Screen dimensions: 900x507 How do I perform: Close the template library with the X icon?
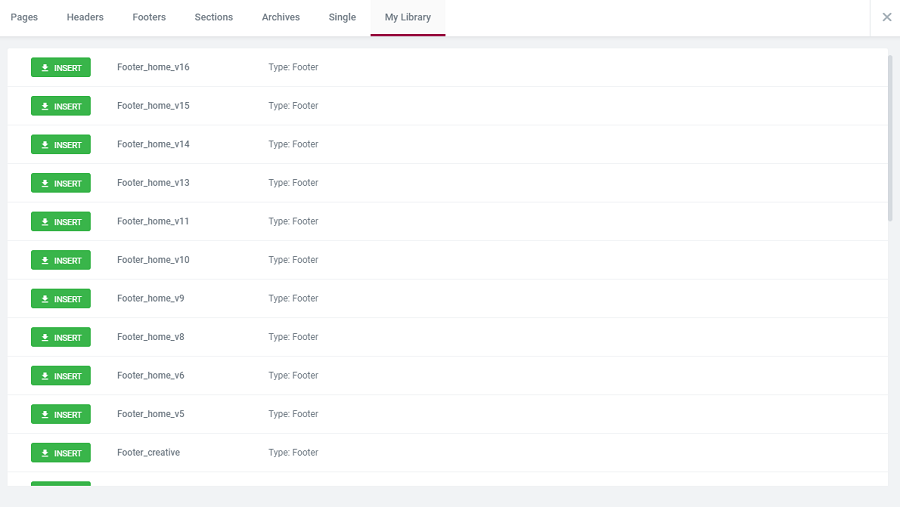(x=886, y=17)
